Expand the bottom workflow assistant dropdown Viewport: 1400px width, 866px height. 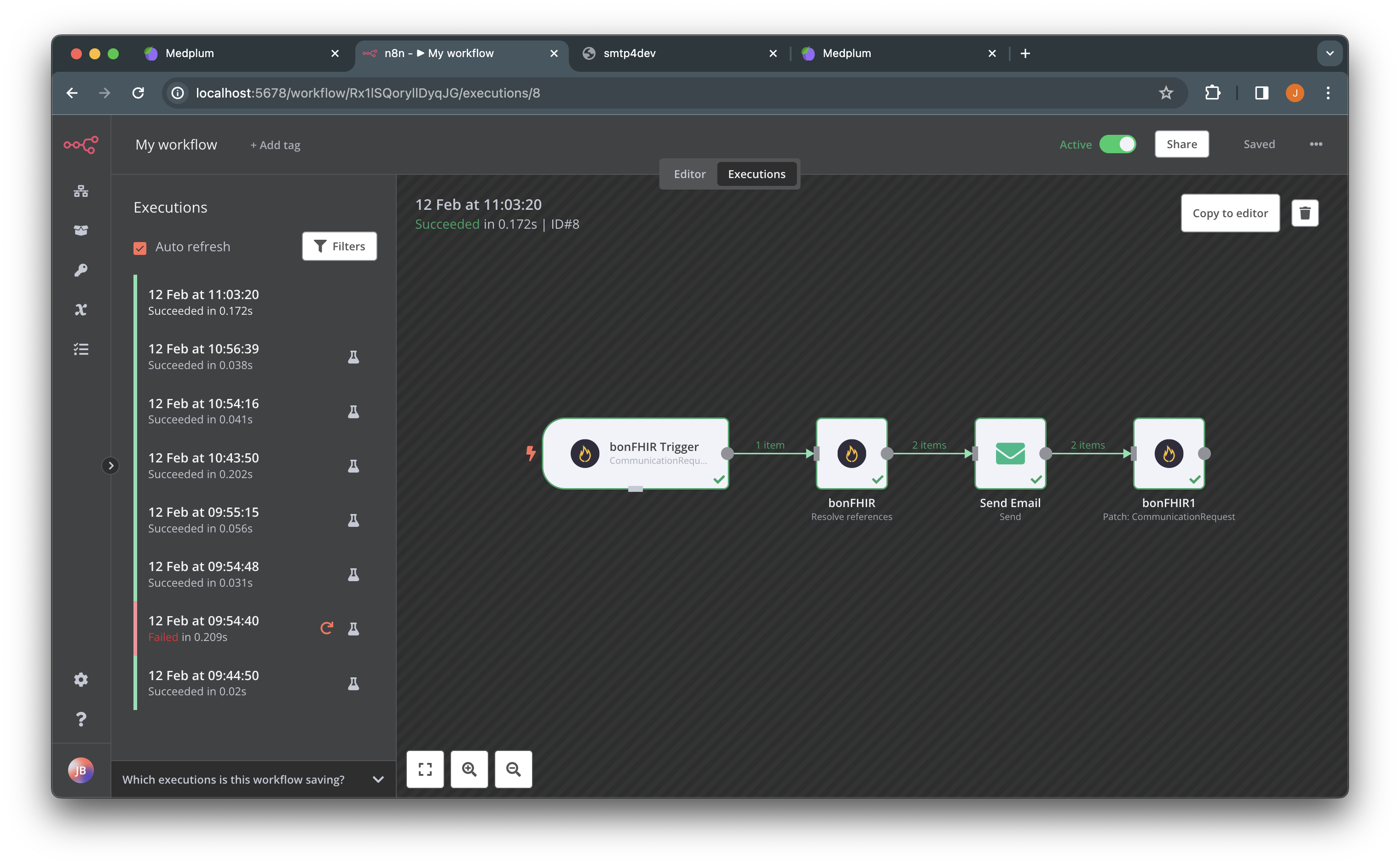(x=377, y=778)
